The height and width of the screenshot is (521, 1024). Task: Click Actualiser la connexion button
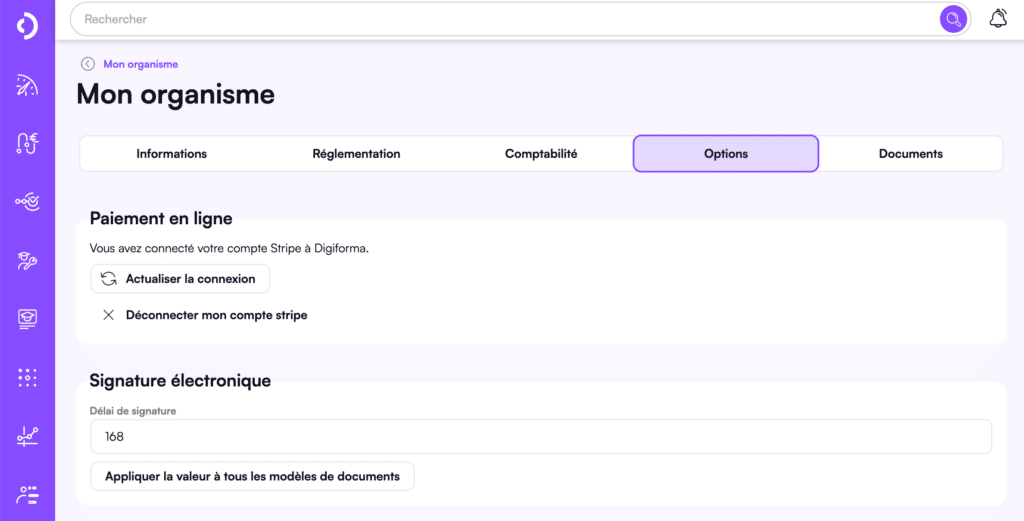(x=180, y=279)
